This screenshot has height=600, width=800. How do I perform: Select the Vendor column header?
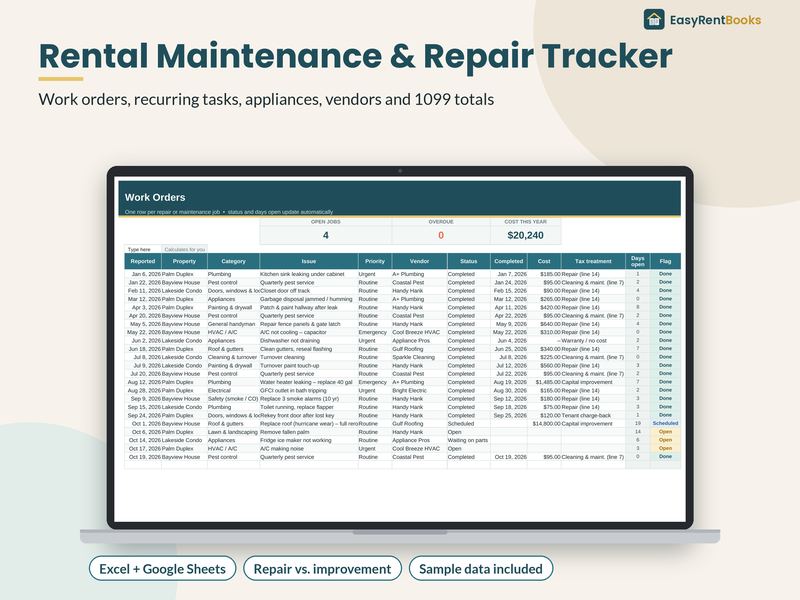419,261
